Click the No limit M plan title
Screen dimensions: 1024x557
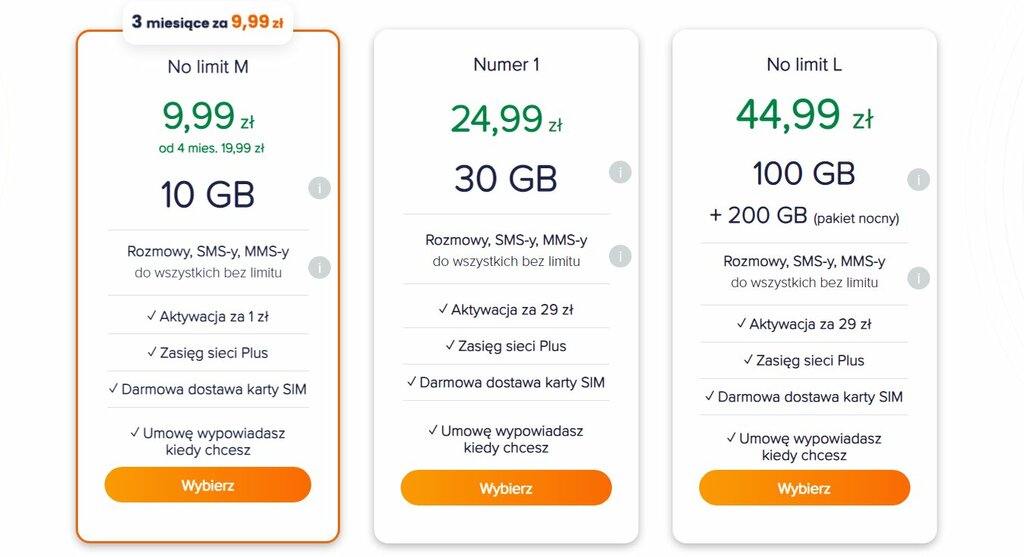tap(208, 67)
